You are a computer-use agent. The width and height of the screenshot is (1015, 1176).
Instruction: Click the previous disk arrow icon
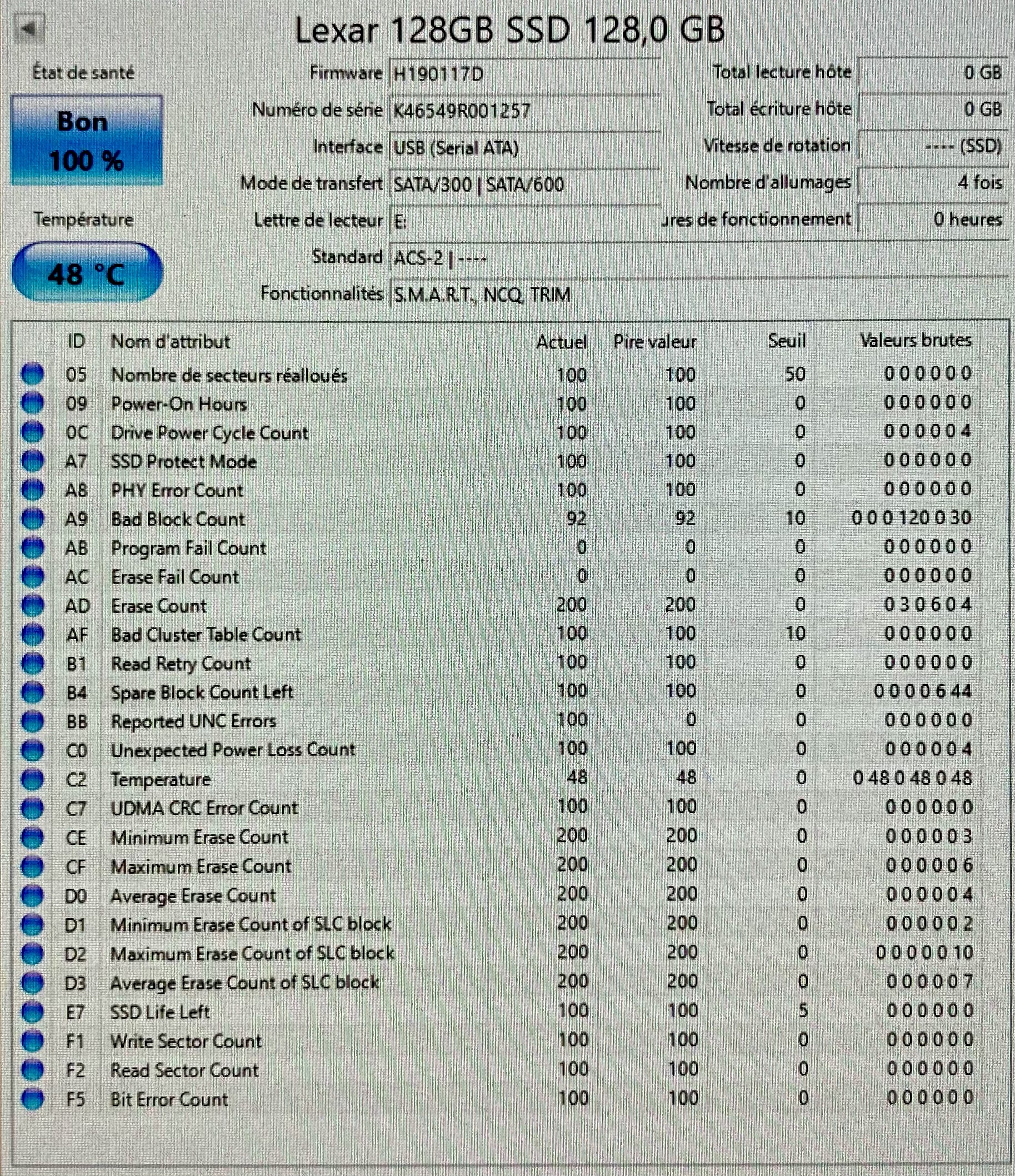(x=28, y=28)
